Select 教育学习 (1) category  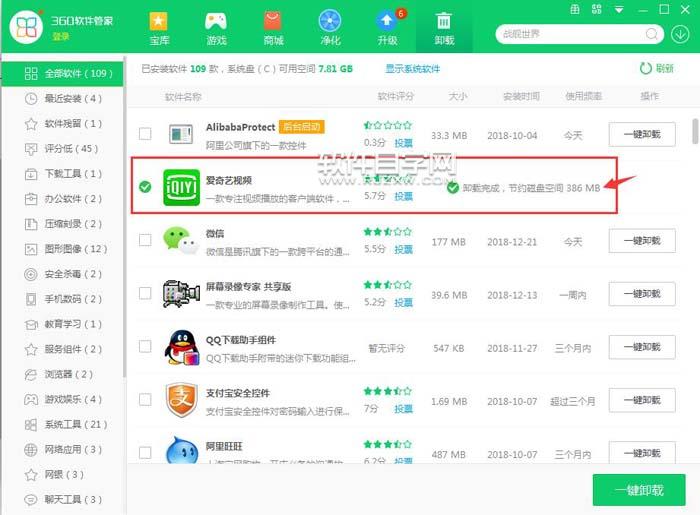[x=62, y=324]
